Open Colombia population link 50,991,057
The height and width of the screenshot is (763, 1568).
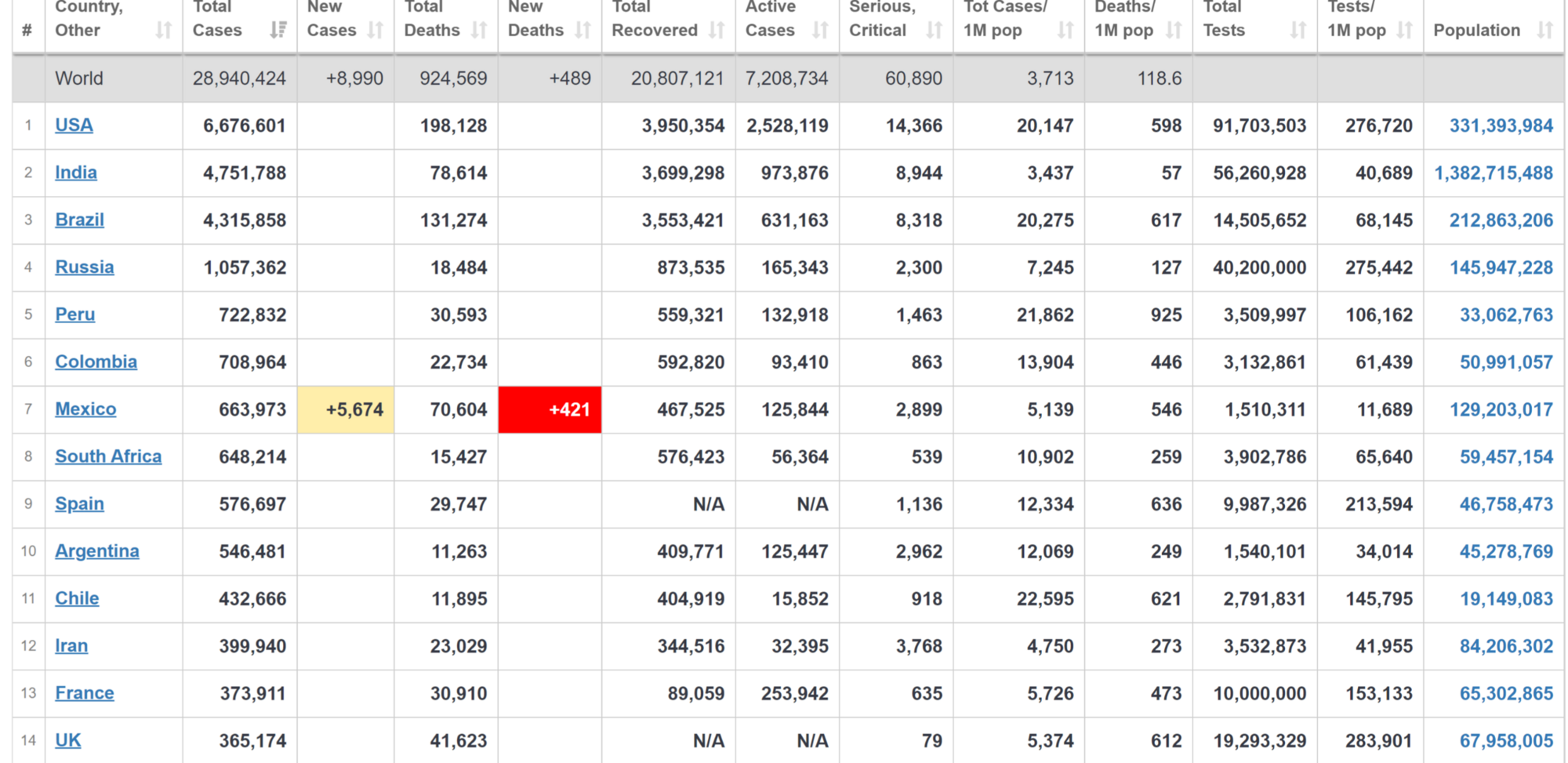tap(1506, 362)
